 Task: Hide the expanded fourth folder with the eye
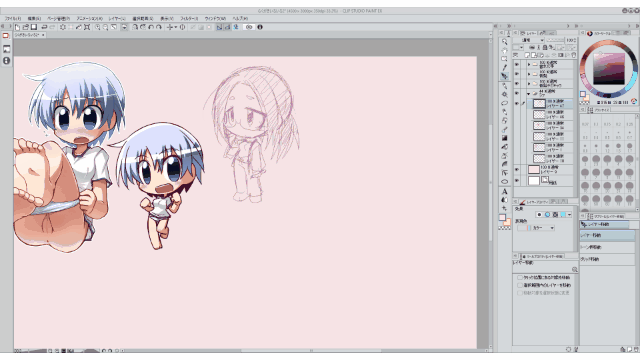(517, 93)
